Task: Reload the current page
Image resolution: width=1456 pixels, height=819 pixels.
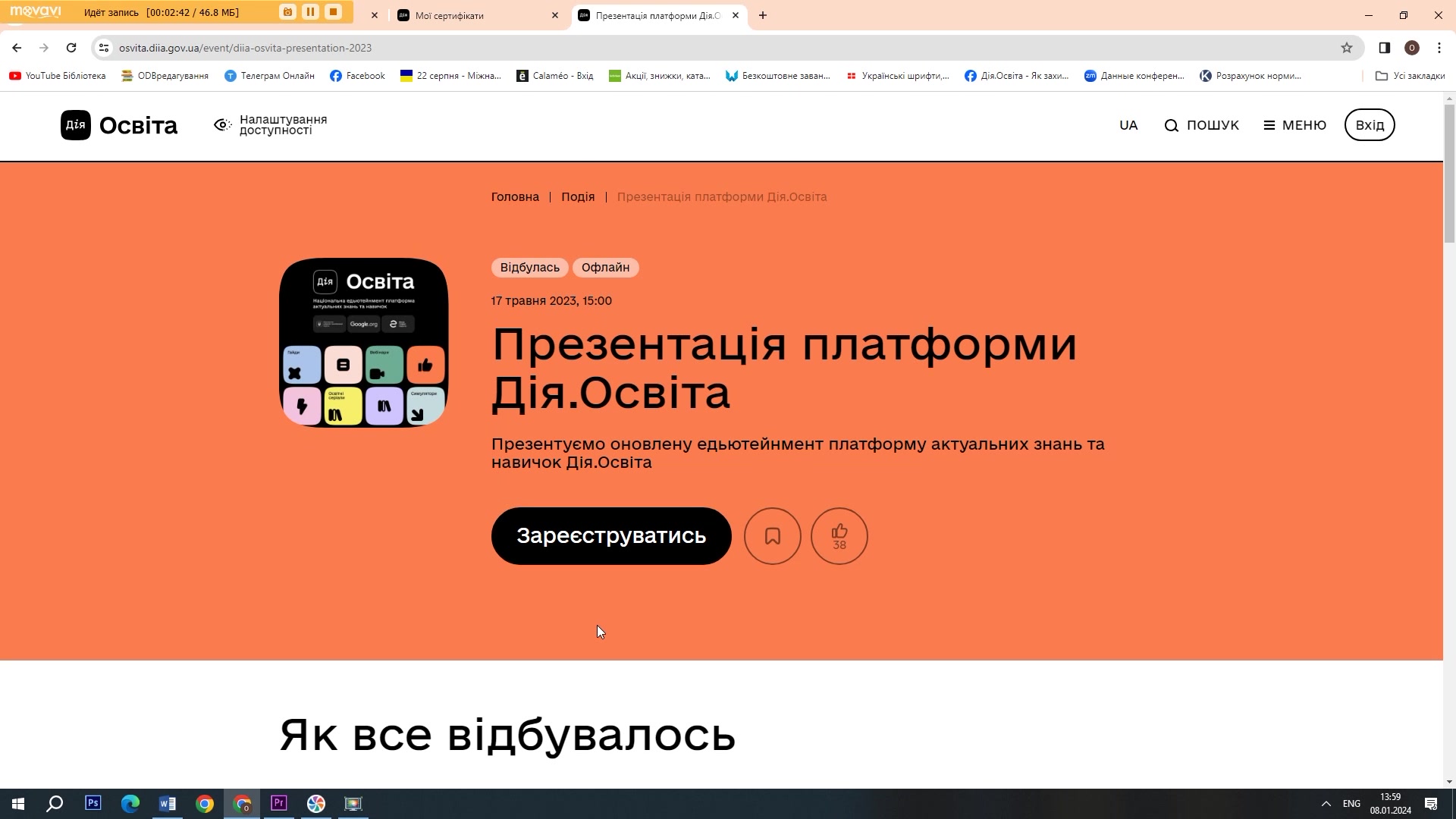Action: pos(71,48)
